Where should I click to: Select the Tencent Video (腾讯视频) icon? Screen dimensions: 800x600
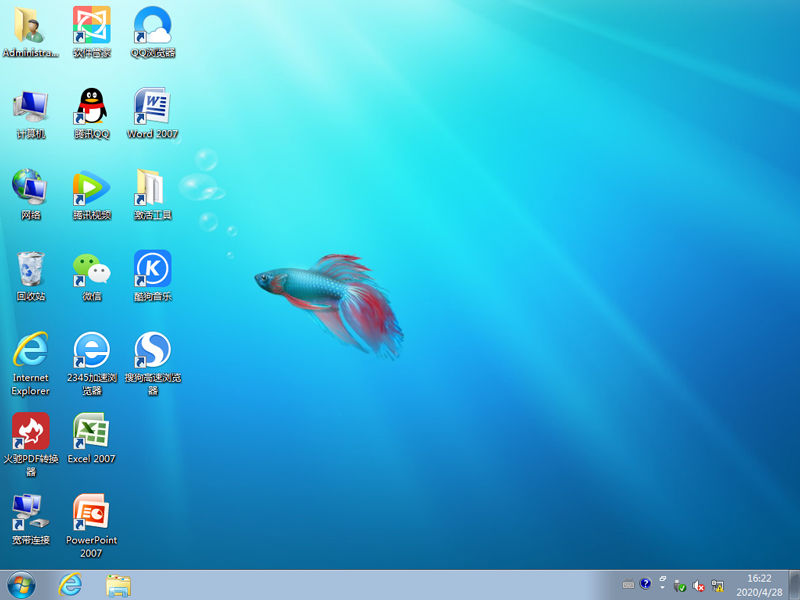pos(92,189)
